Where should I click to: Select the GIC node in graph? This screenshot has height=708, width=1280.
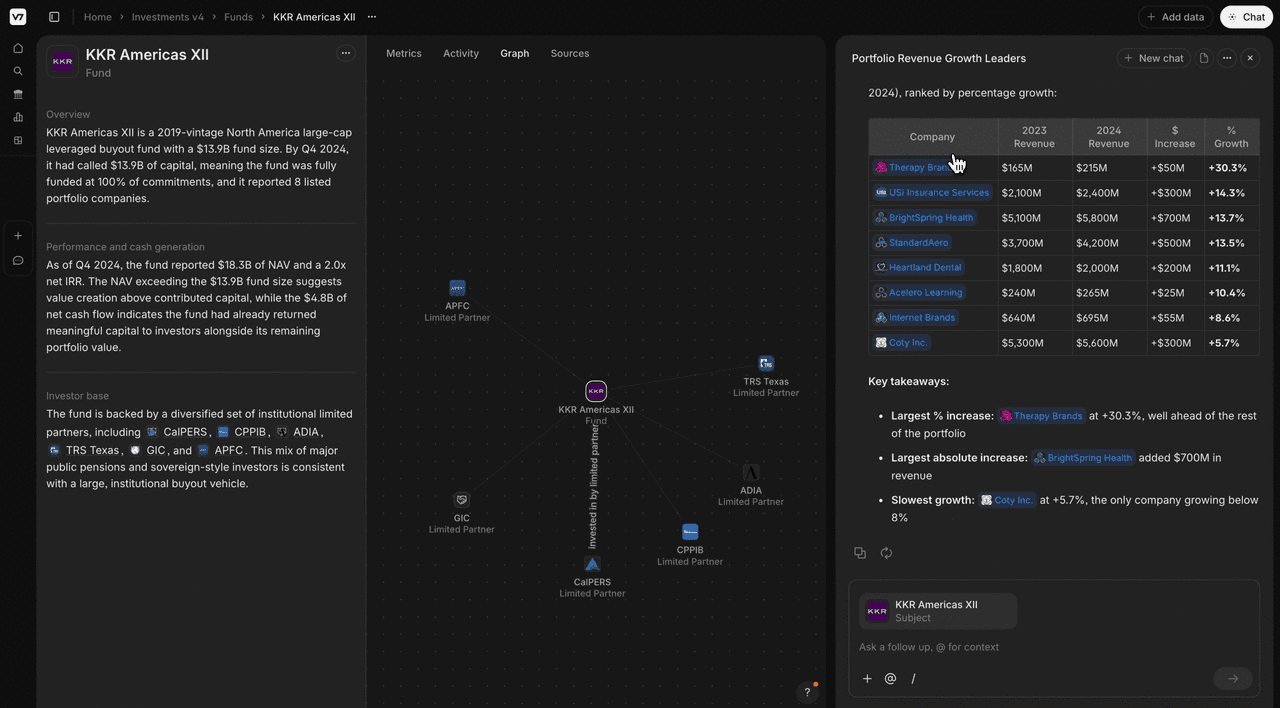[461, 500]
